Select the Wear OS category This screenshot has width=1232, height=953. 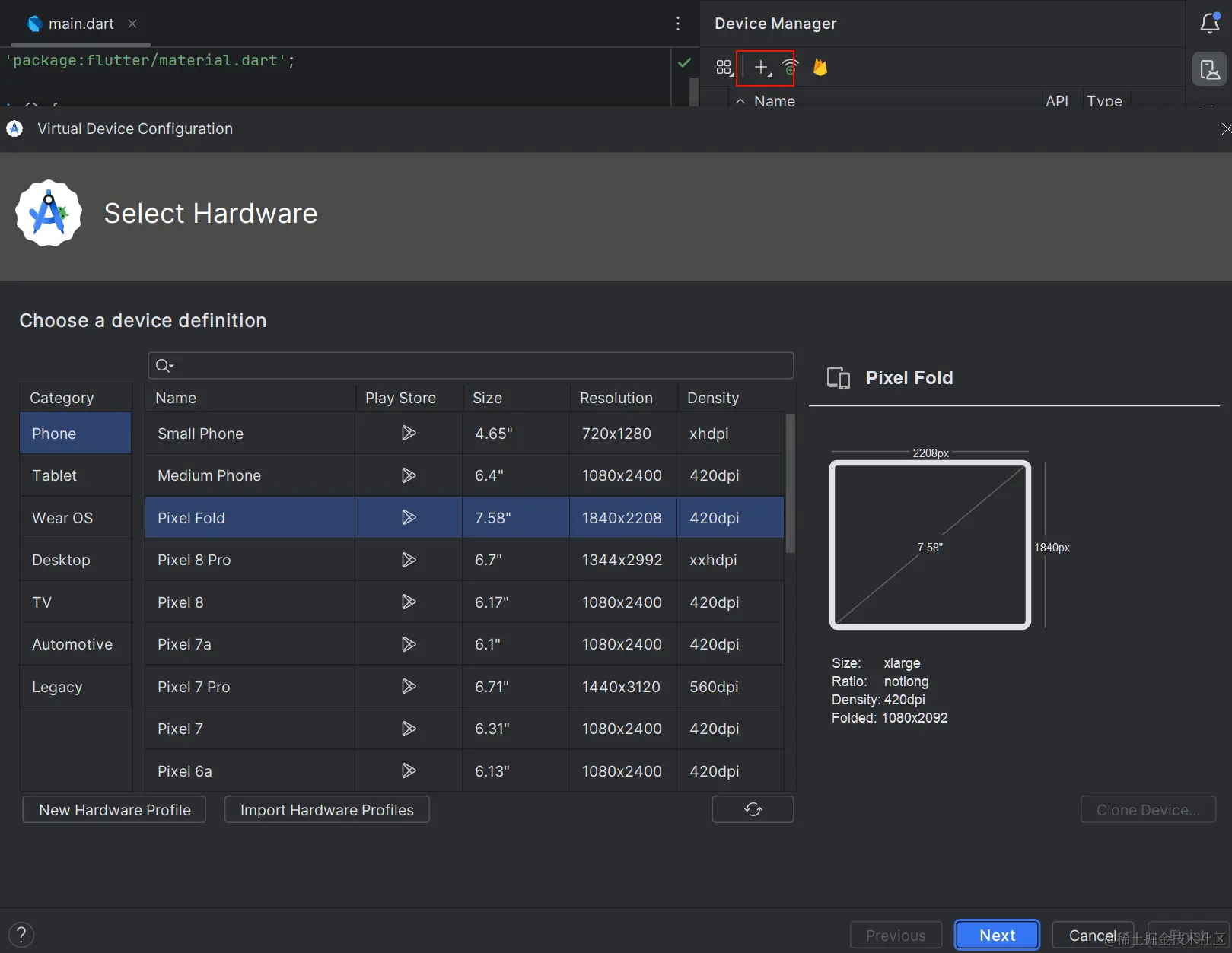point(75,518)
